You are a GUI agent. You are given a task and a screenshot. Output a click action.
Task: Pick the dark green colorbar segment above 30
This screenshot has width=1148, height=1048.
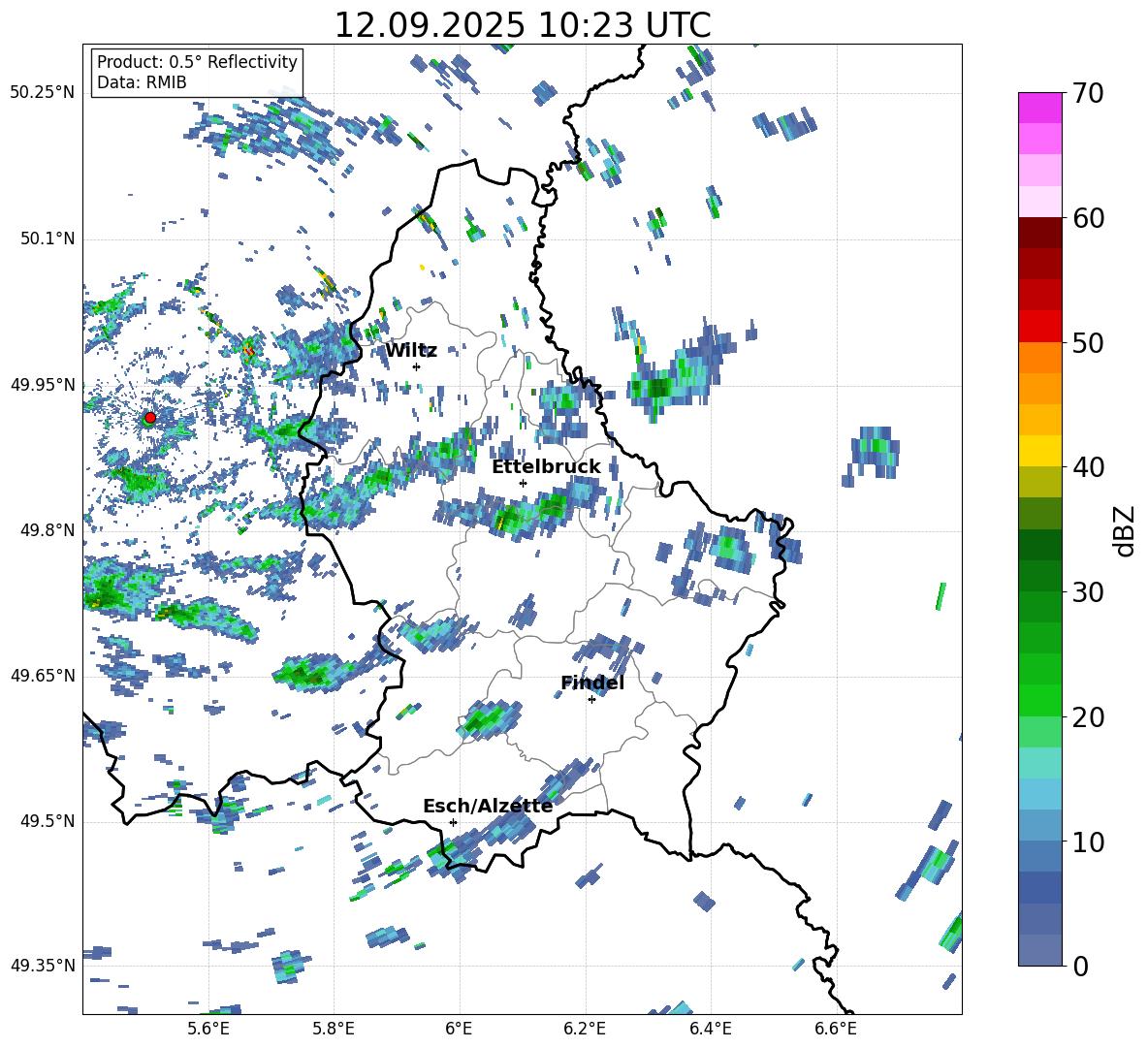coord(1039,575)
